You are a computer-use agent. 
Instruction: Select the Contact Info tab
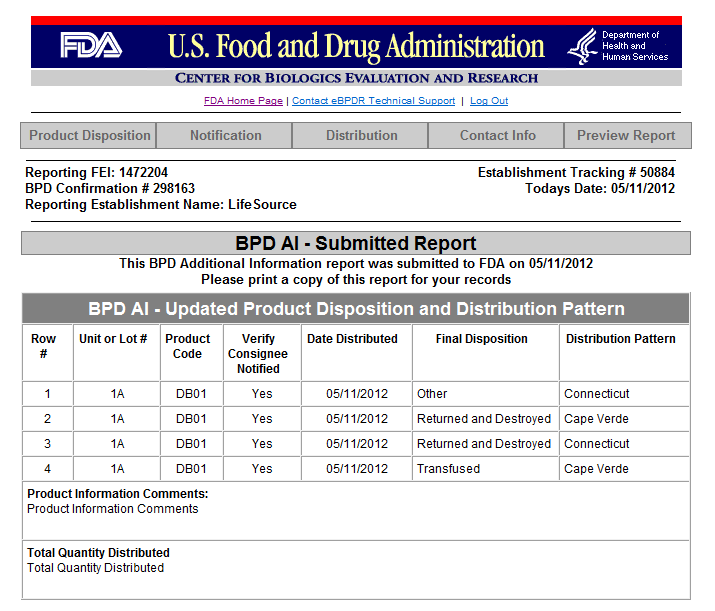click(x=497, y=136)
